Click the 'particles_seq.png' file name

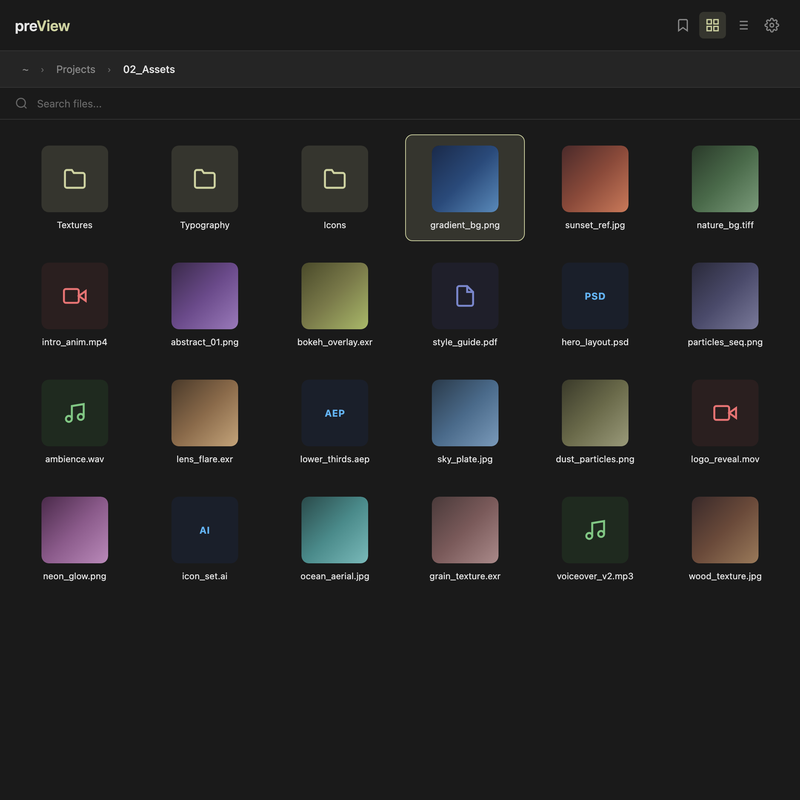coord(725,342)
